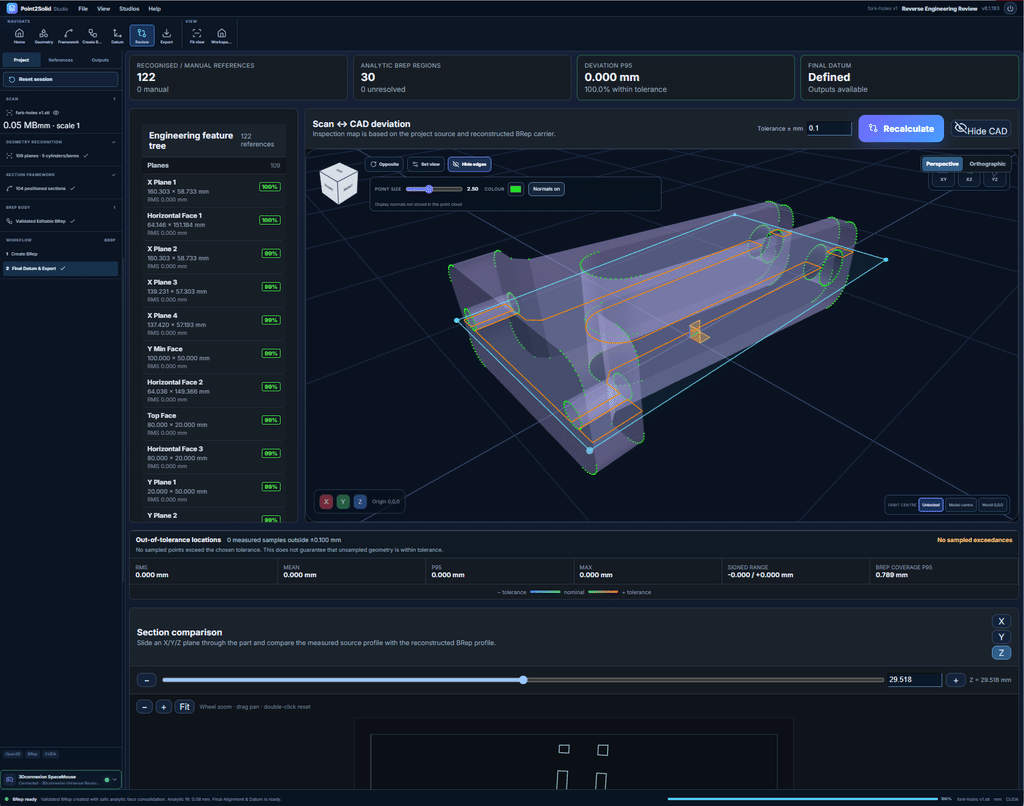The image size is (1024, 806).
Task: Click the Fit view icon
Action: [197, 35]
